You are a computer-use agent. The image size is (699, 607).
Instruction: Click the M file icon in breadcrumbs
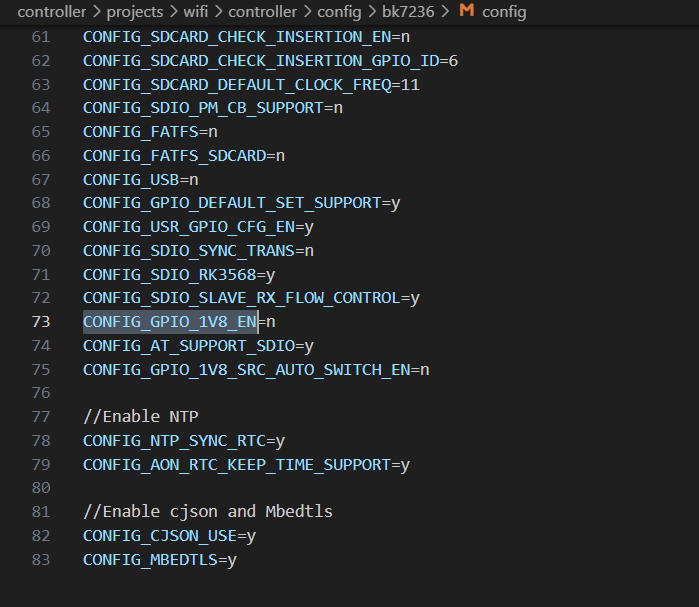(x=466, y=12)
